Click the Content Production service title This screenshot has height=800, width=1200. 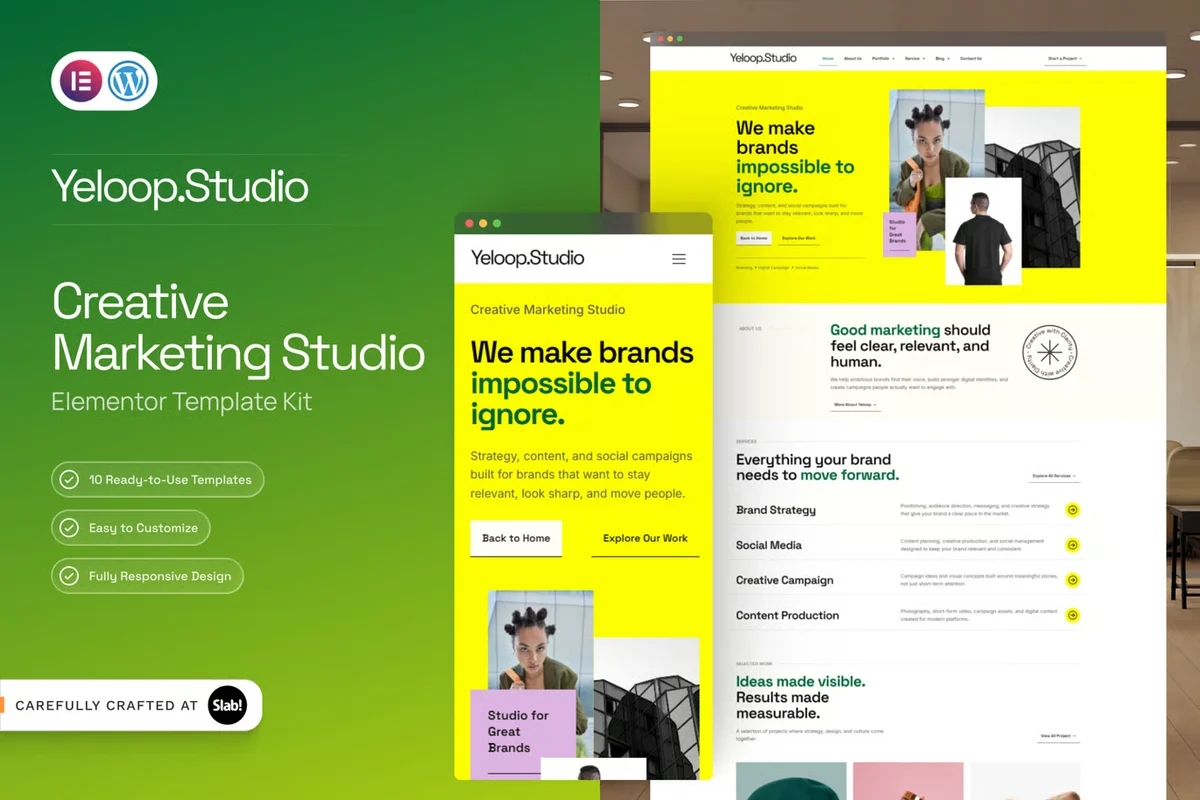pyautogui.click(x=788, y=615)
